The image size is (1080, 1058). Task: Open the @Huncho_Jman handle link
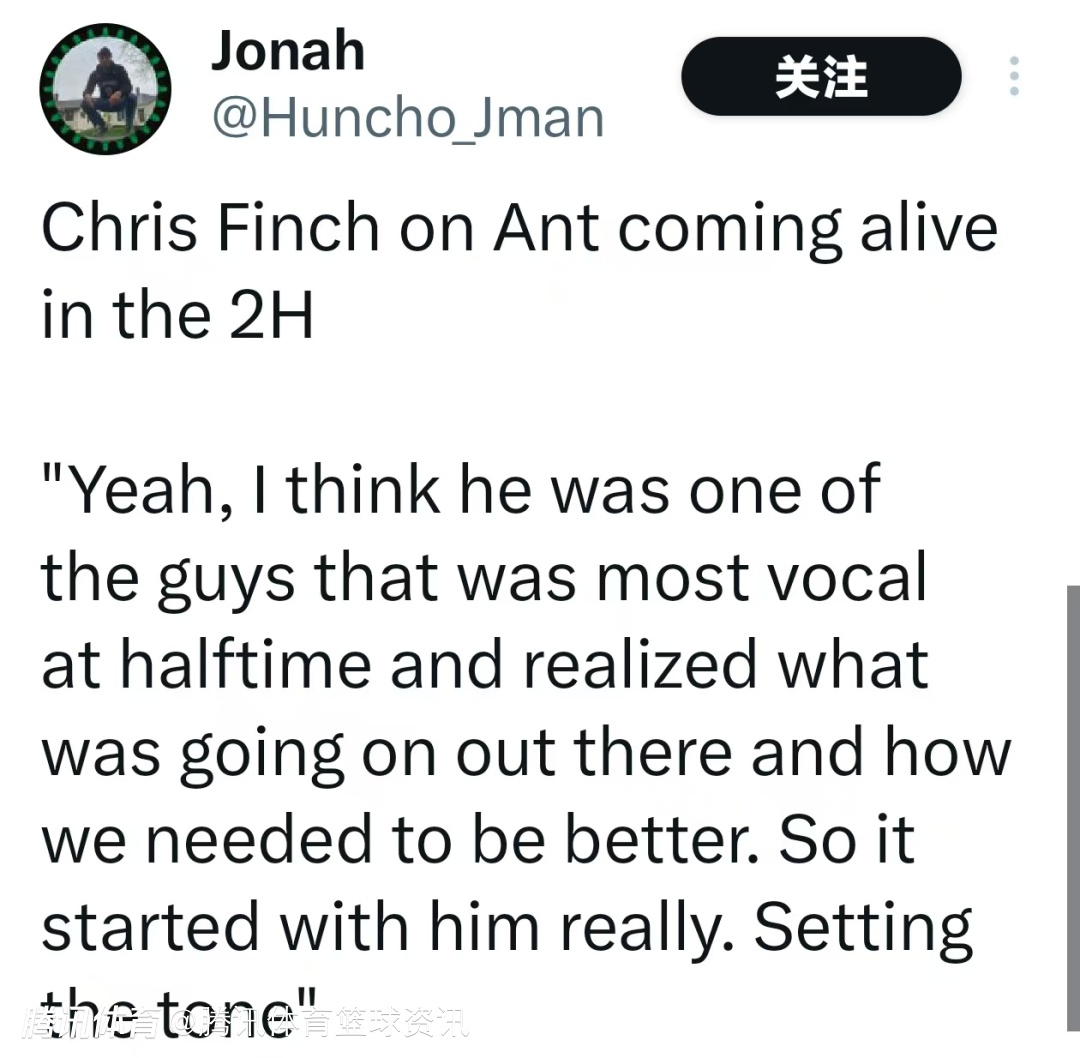[x=408, y=117]
